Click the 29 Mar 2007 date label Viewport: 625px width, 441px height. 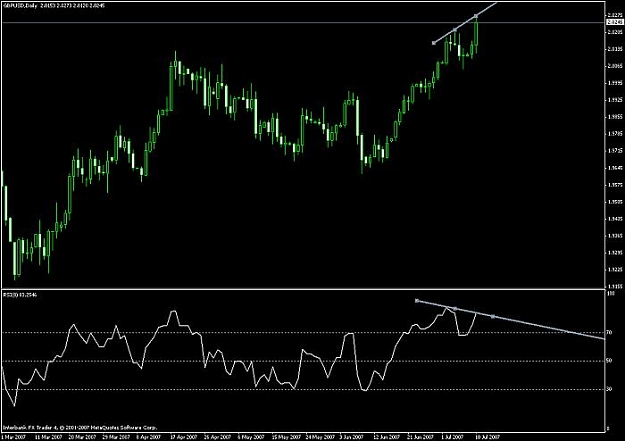(x=116, y=437)
